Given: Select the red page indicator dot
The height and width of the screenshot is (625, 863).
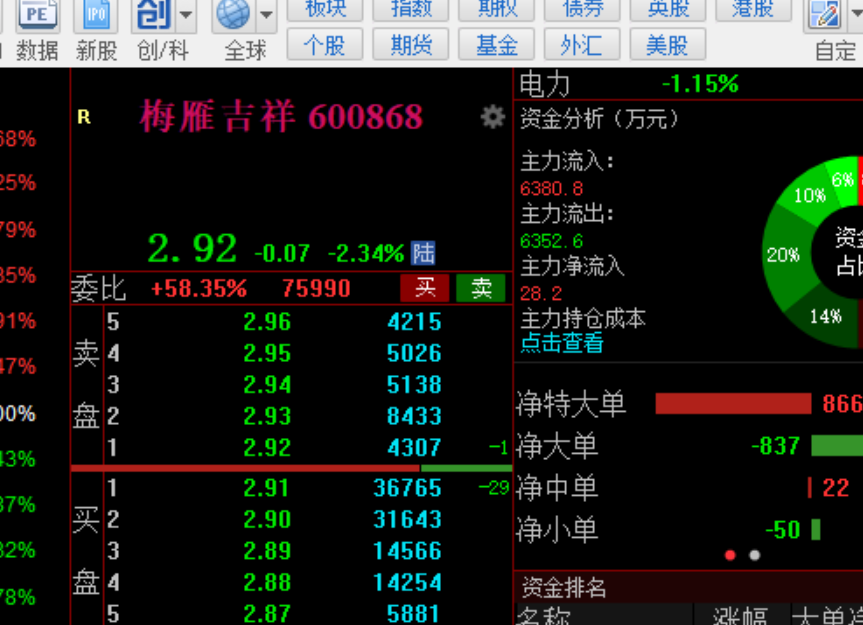Looking at the screenshot, I should point(730,555).
